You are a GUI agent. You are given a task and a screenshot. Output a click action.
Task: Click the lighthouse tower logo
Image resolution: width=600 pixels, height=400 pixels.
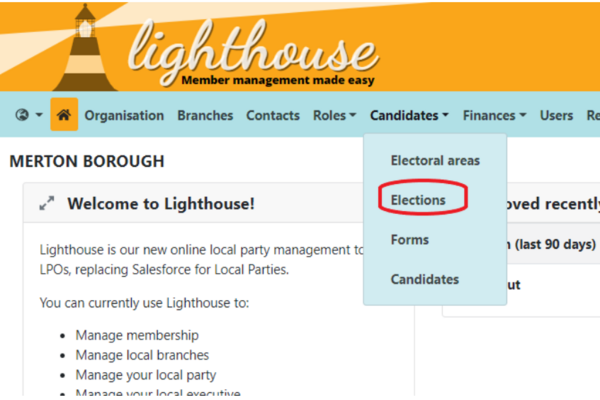[x=85, y=48]
